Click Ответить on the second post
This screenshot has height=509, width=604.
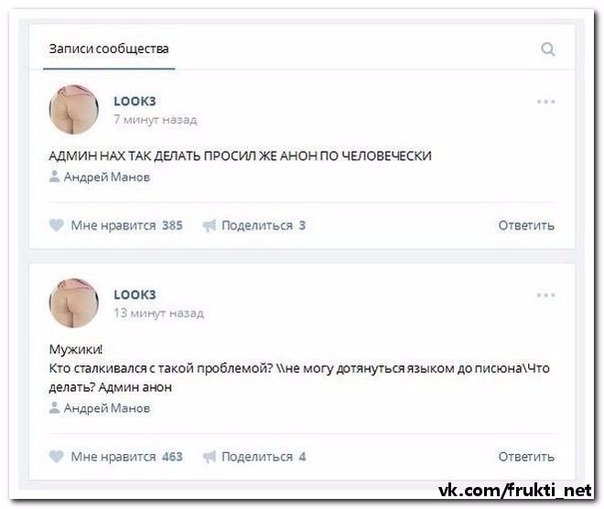[x=526, y=457]
